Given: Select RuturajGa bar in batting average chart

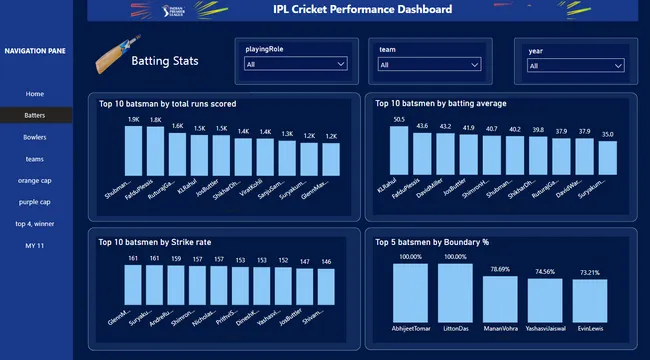Looking at the screenshot, I should pos(561,157).
